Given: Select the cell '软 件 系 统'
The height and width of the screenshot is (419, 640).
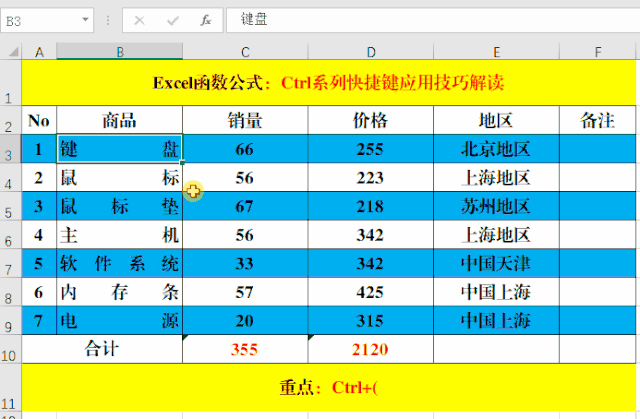Looking at the screenshot, I should pyautogui.click(x=120, y=263).
